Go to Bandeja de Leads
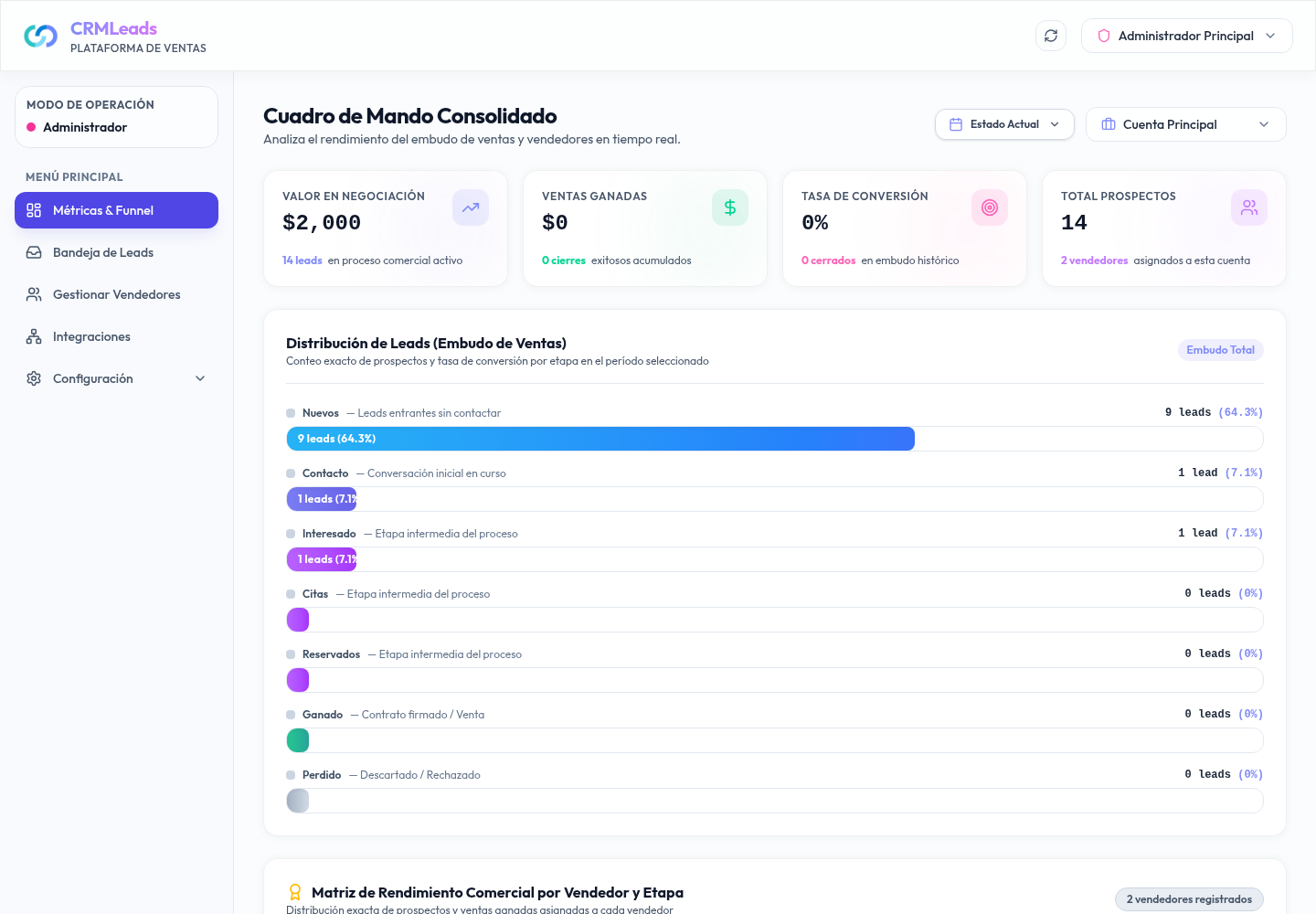The width and height of the screenshot is (1316, 914). click(116, 252)
